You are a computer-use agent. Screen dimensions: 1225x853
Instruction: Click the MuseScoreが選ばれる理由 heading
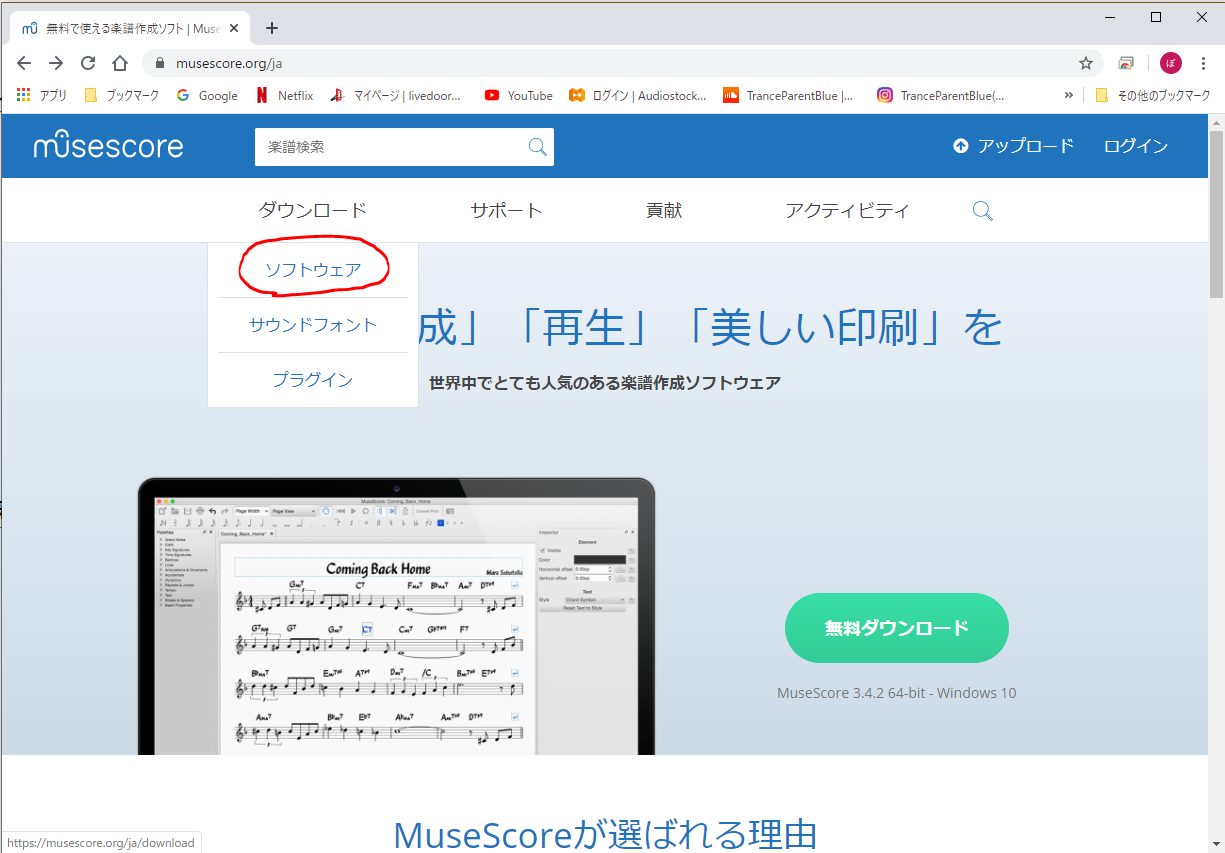(x=605, y=834)
